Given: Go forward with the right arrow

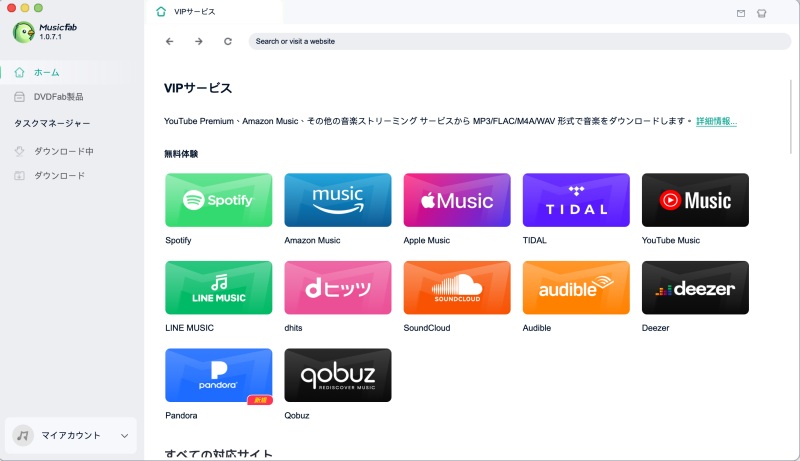Looking at the screenshot, I should tap(198, 41).
